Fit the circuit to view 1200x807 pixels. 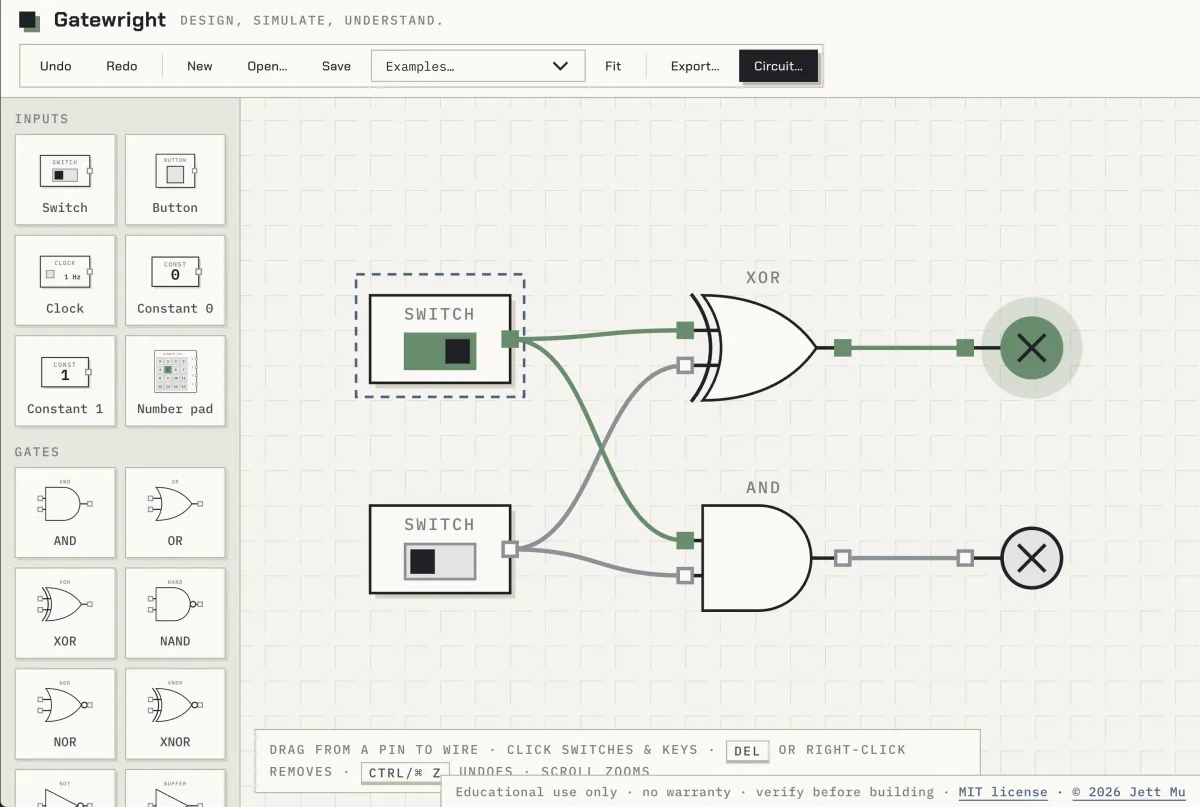click(613, 66)
